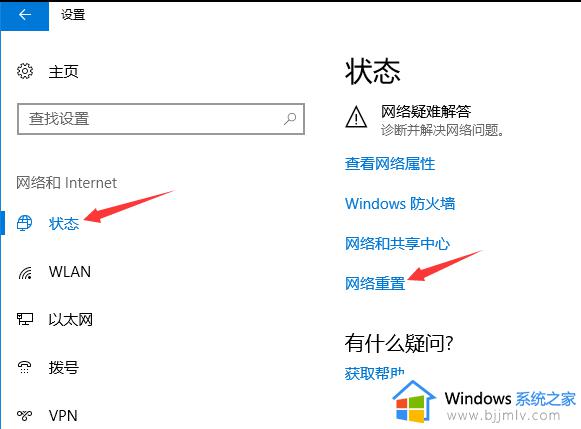Image resolution: width=581 pixels, height=429 pixels.
Task: Go to the 拨号 settings page
Action: coord(64,368)
